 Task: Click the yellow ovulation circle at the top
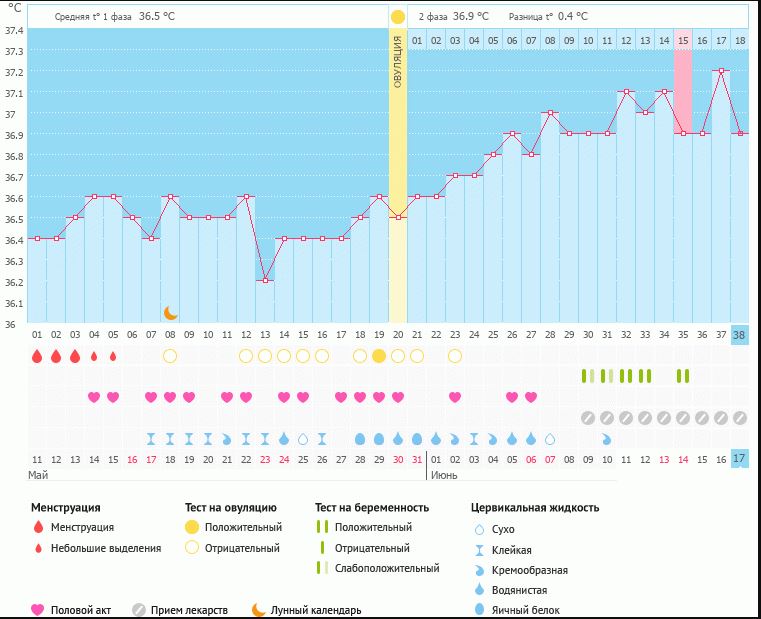398,17
